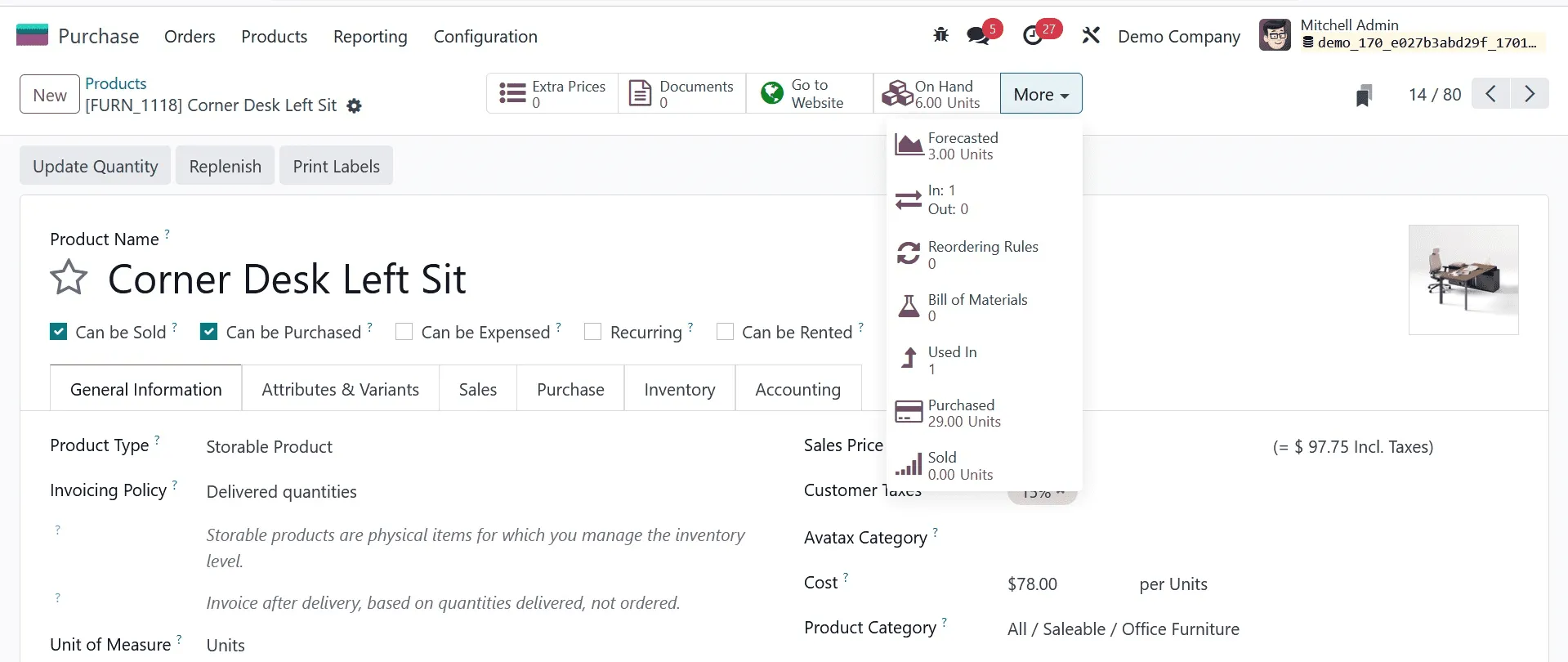This screenshot has width=1568, height=662.
Task: Switch to Inventory tab
Action: point(680,389)
